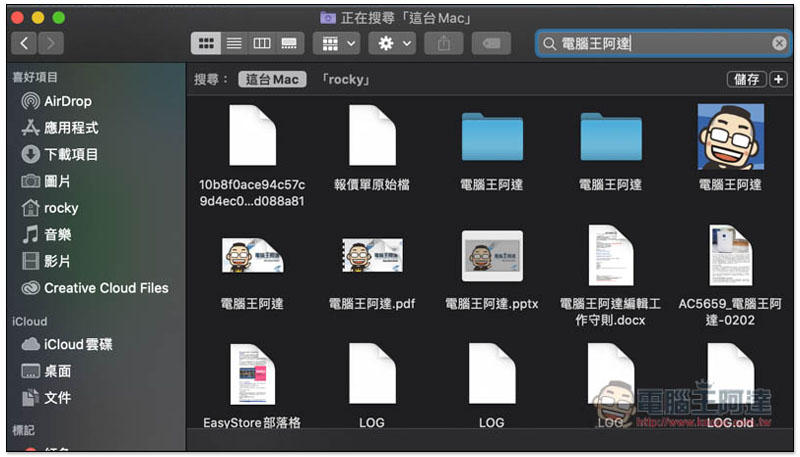The height and width of the screenshot is (457, 800).
Task: Close the Finder window with red button
Action: 17,18
